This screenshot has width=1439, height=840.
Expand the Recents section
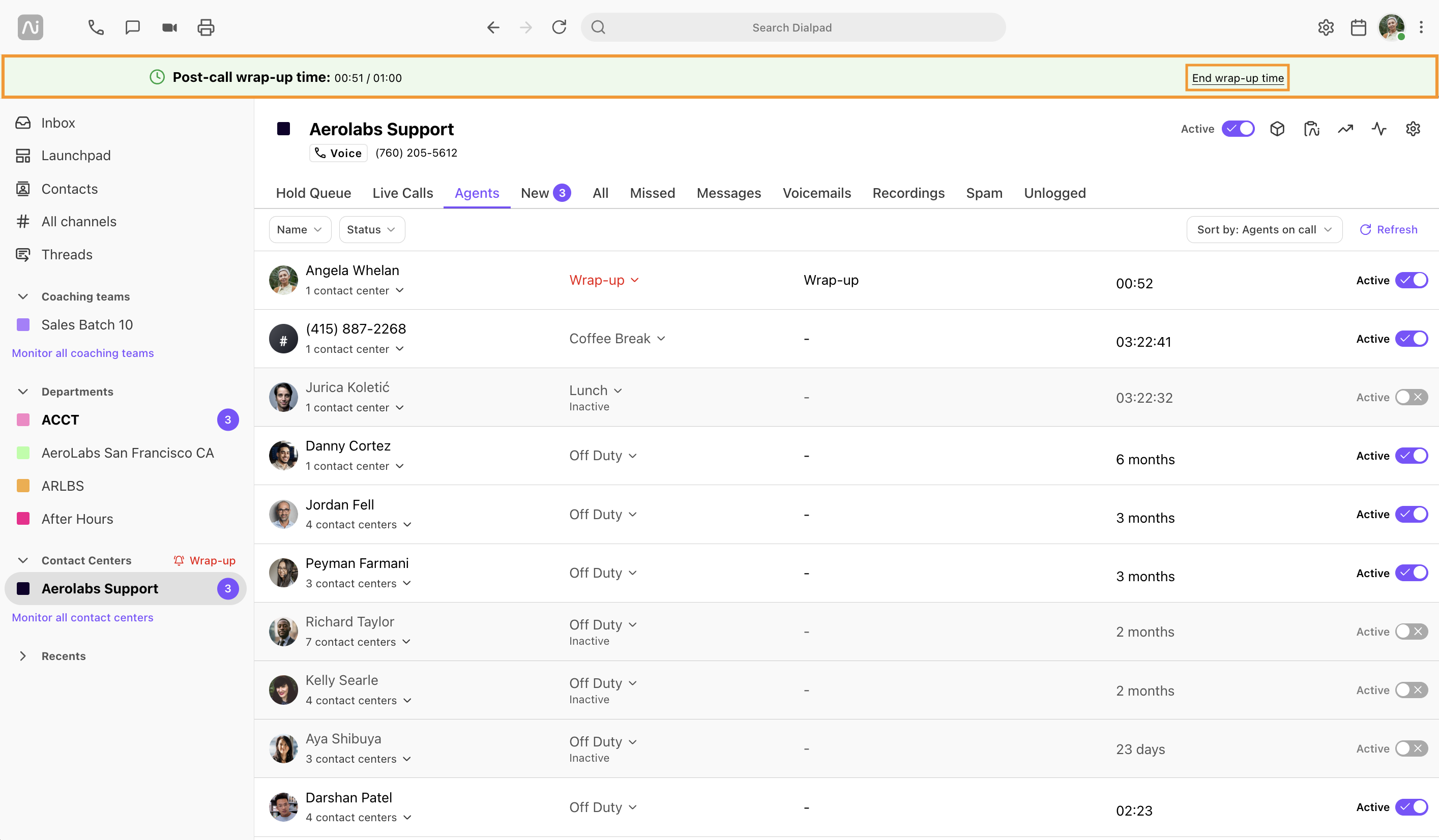point(23,656)
